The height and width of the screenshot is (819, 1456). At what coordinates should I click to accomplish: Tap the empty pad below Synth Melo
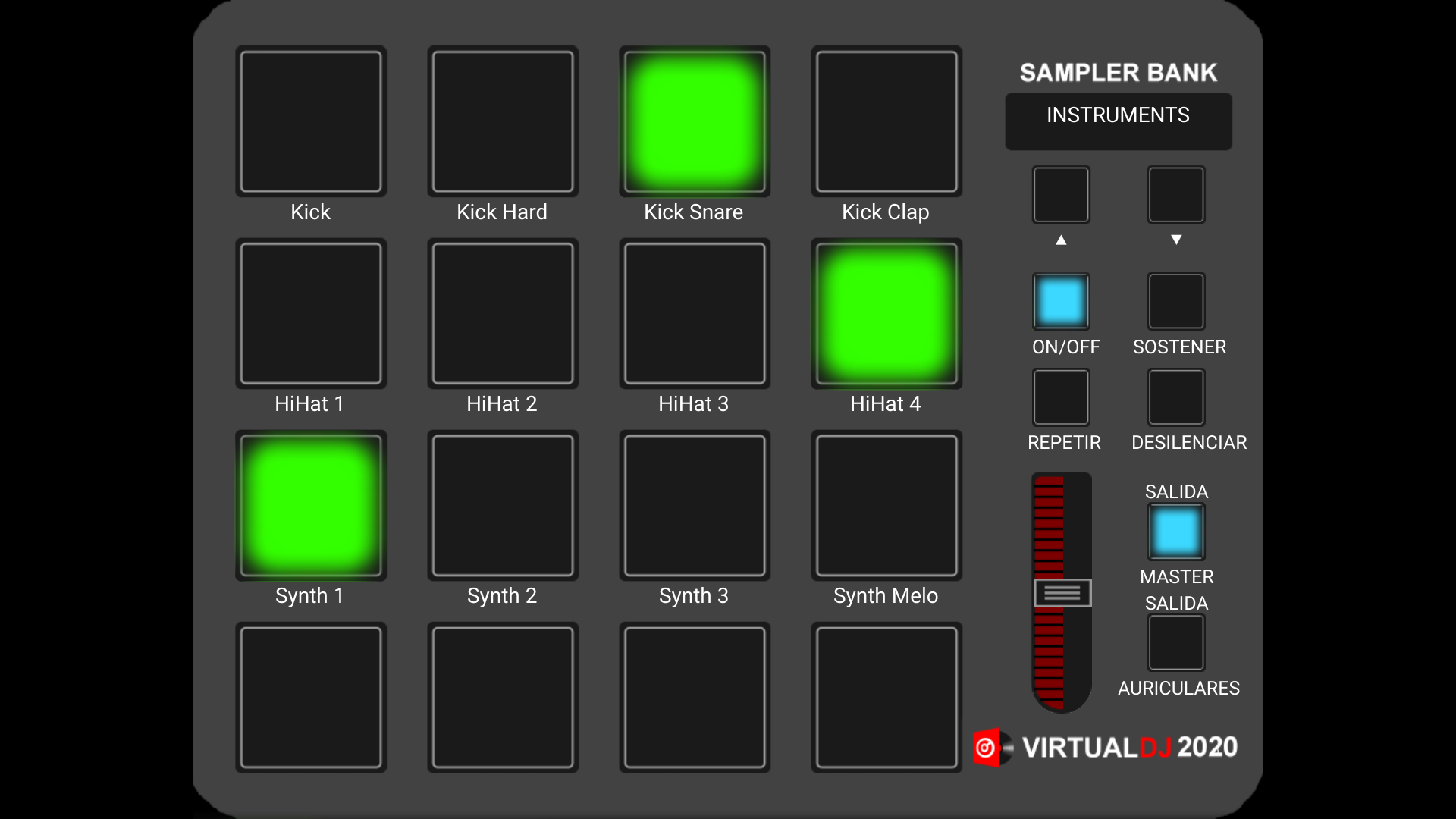click(x=886, y=697)
